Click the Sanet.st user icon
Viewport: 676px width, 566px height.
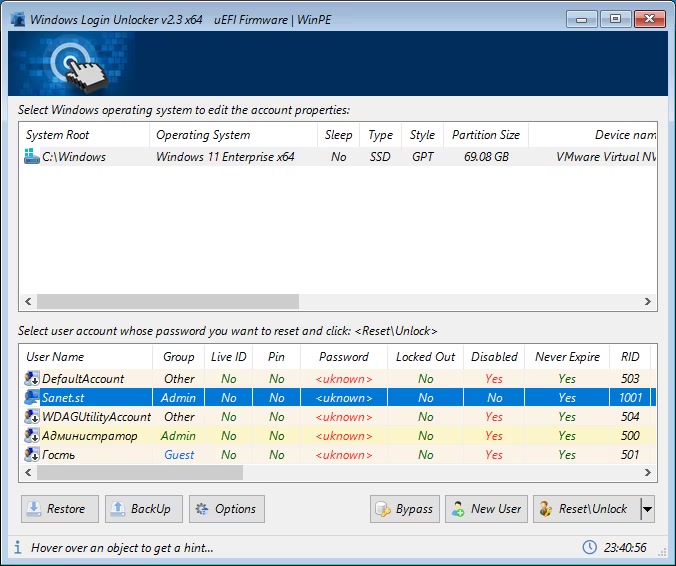pos(31,397)
